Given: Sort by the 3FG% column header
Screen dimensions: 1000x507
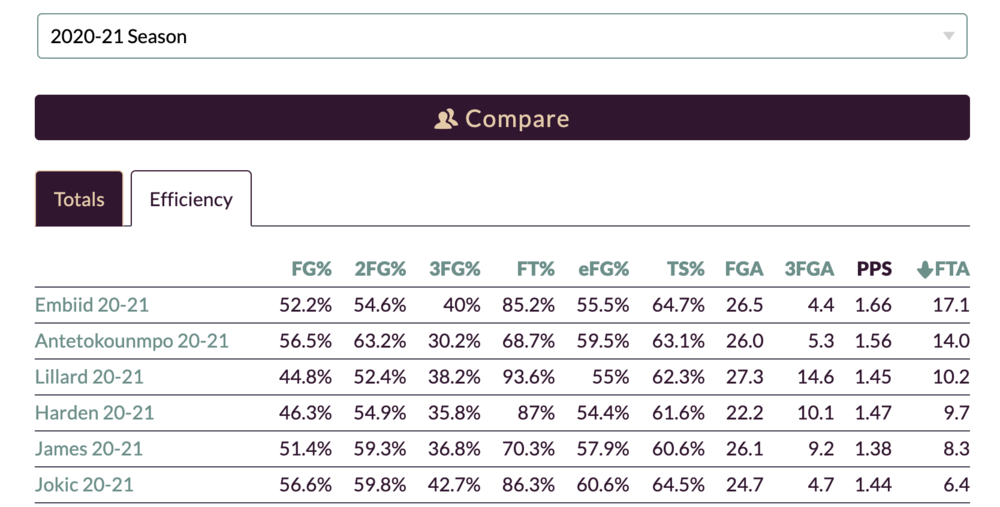Looking at the screenshot, I should [454, 269].
